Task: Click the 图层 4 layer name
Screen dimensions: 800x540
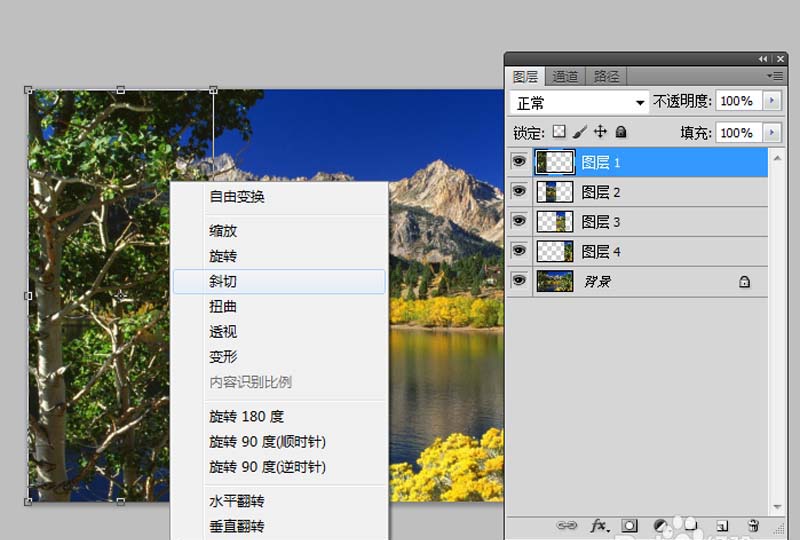Action: 601,251
